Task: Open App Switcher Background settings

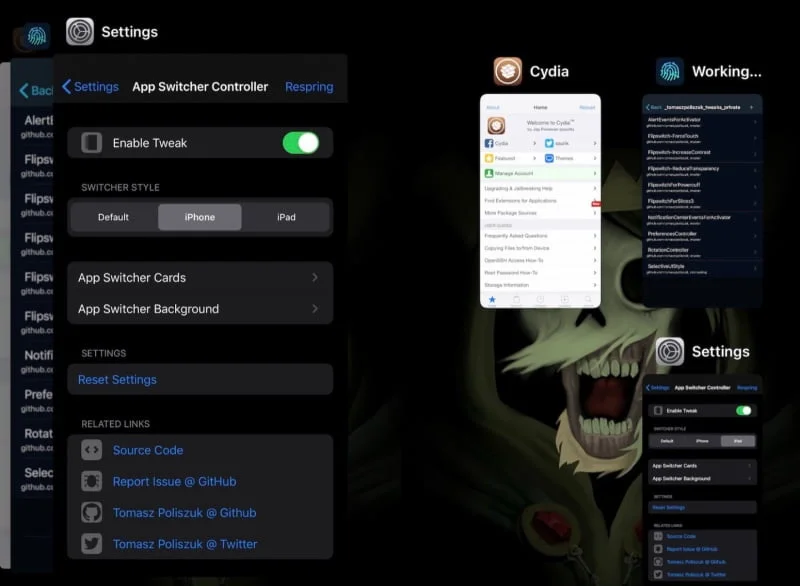Action: 200,309
